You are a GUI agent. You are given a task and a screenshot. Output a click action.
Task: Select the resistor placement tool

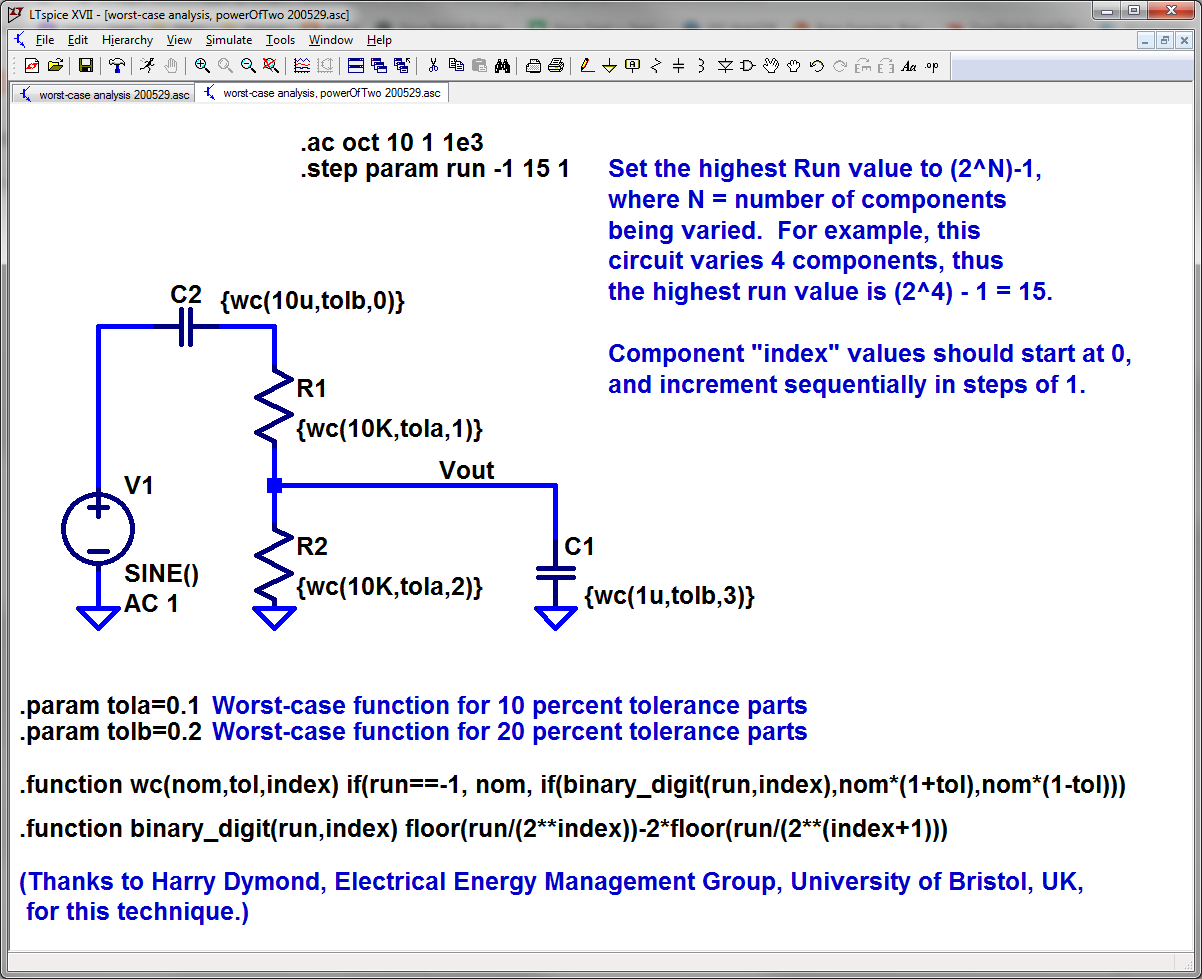coord(654,67)
